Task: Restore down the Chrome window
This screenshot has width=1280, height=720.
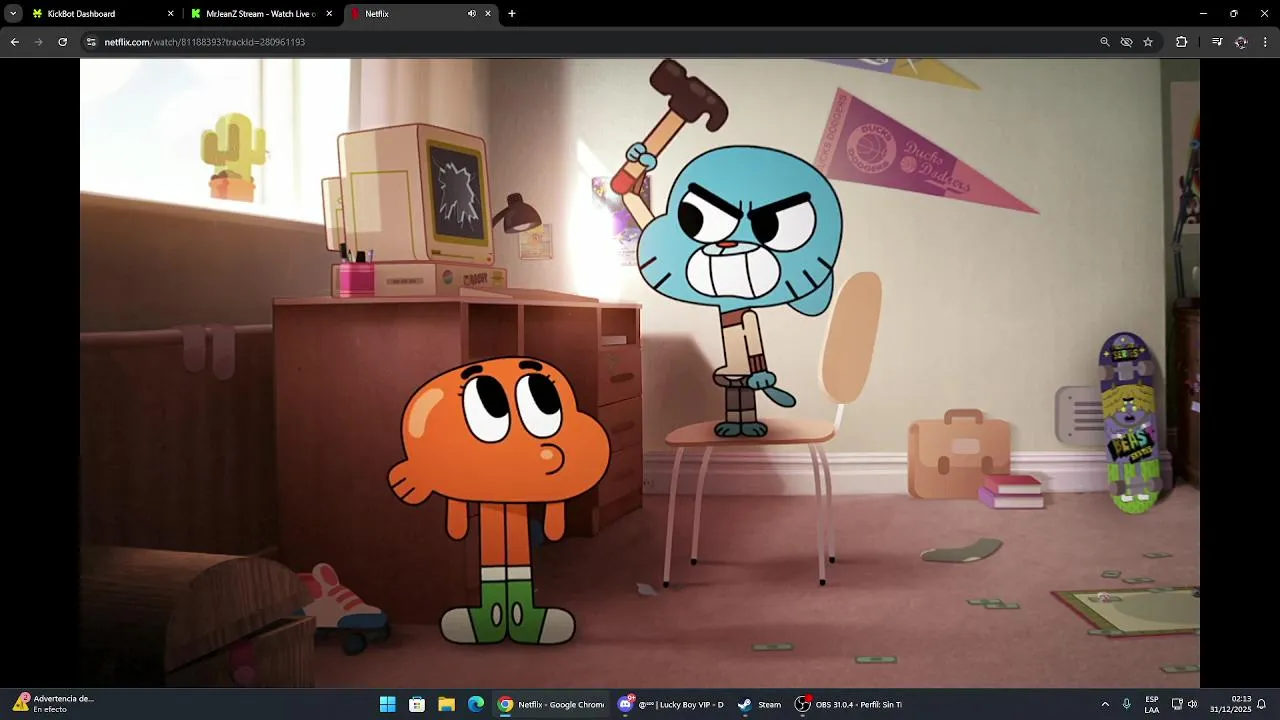Action: pyautogui.click(x=1233, y=14)
